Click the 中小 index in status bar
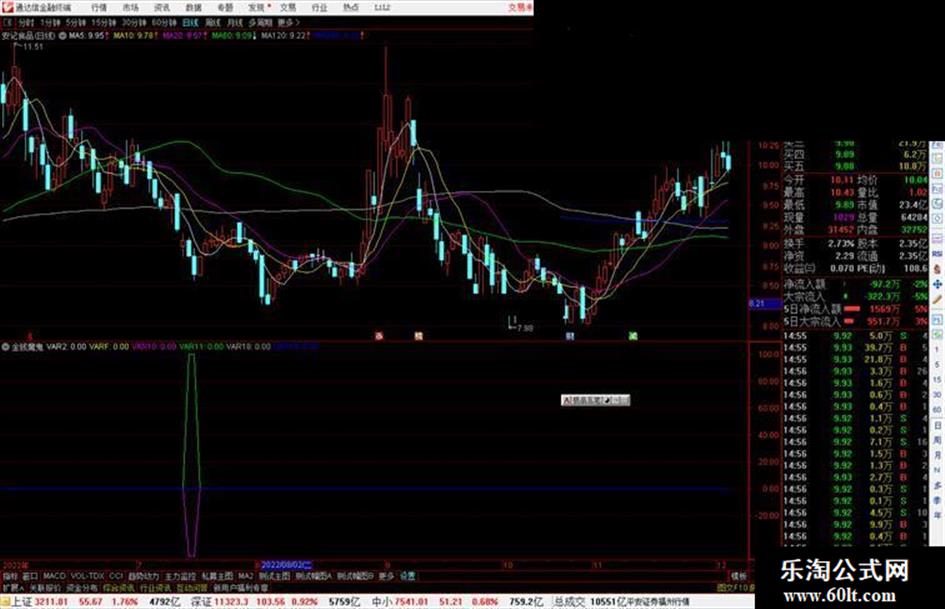This screenshot has height=609, width=945. pos(382,602)
